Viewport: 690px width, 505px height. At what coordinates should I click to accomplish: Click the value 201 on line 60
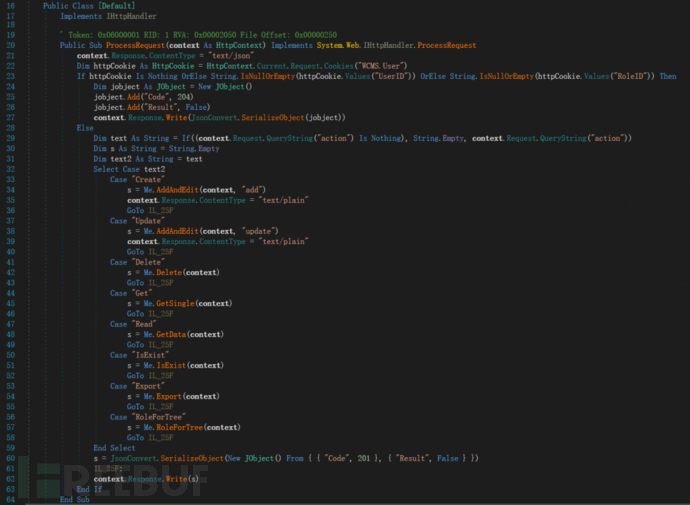click(363, 458)
